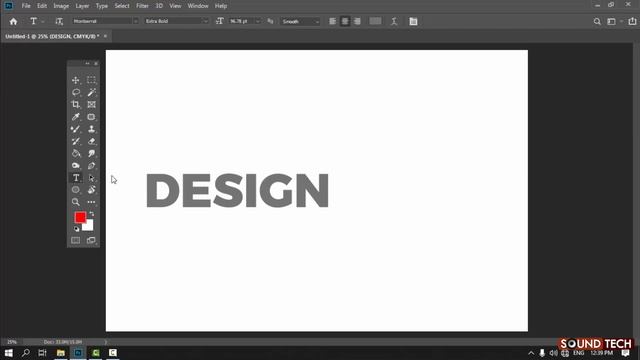Viewport: 640px width, 360px height.
Task: Select the Rectangular Marquee tool
Action: point(91,80)
